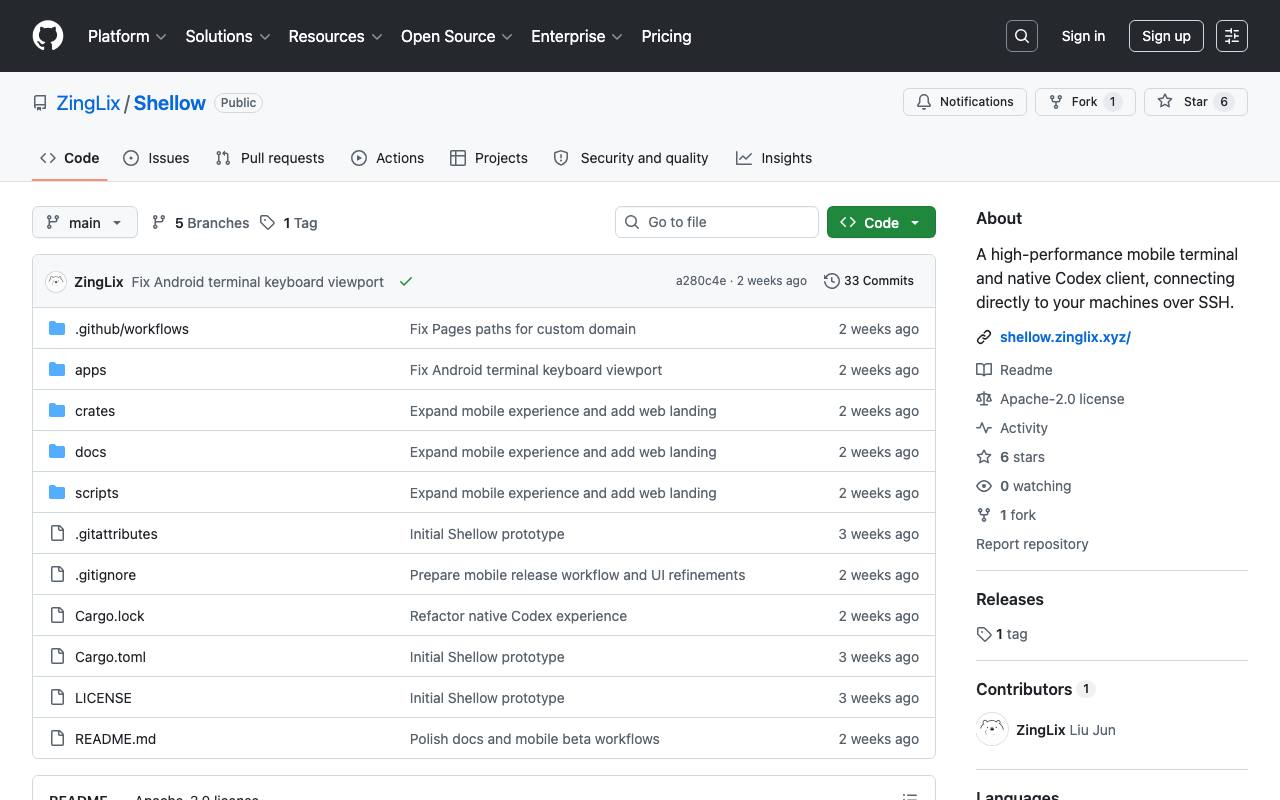Open commit message Polish docs and mobile beta workflows
The height and width of the screenshot is (800, 1280).
click(535, 739)
